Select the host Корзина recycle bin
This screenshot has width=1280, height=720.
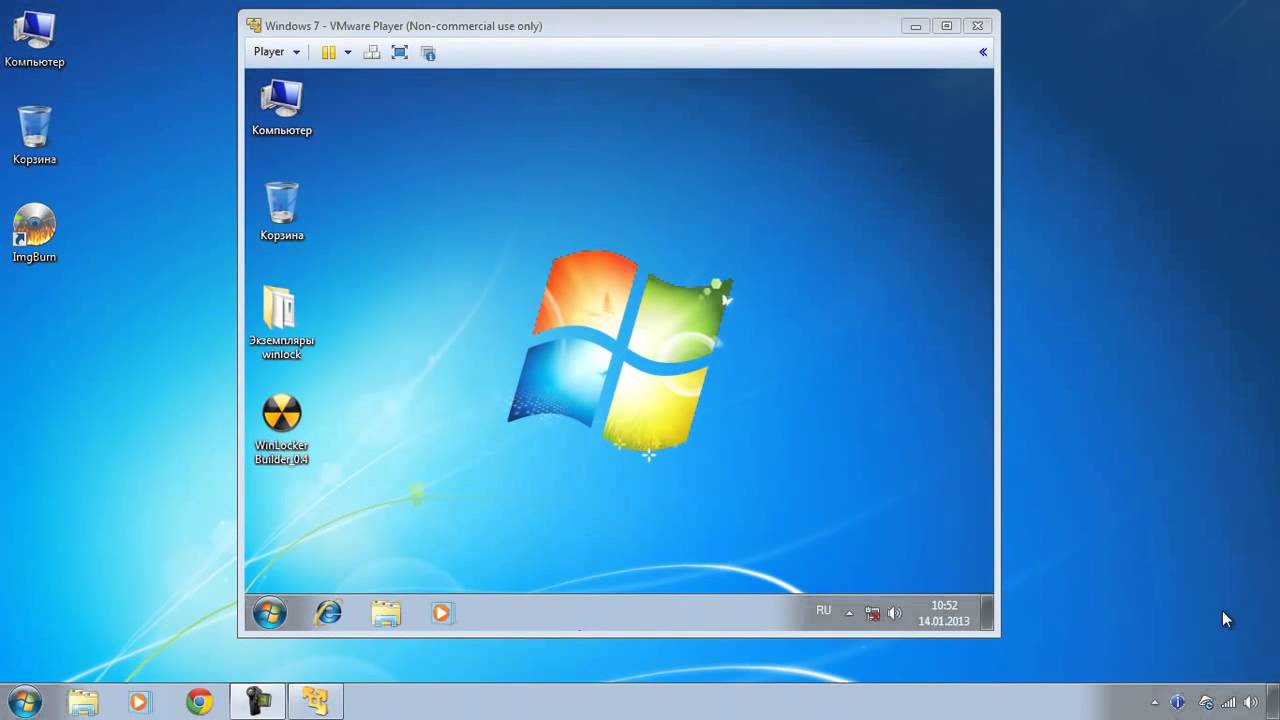34,135
